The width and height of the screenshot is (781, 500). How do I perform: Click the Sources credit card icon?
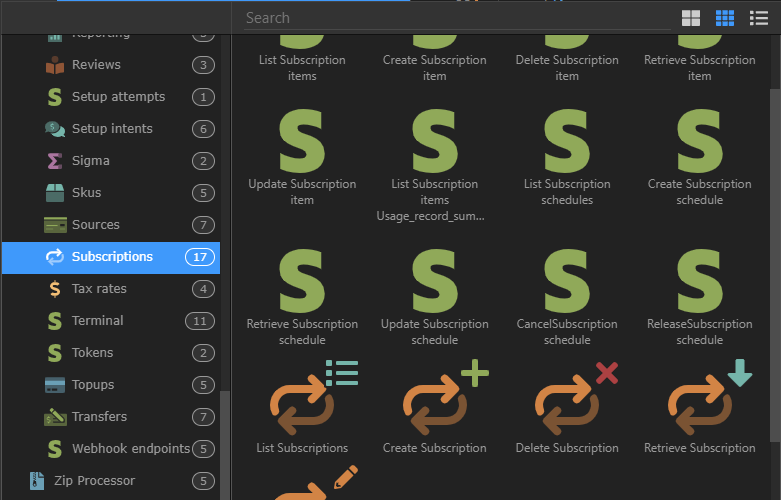click(x=55, y=225)
